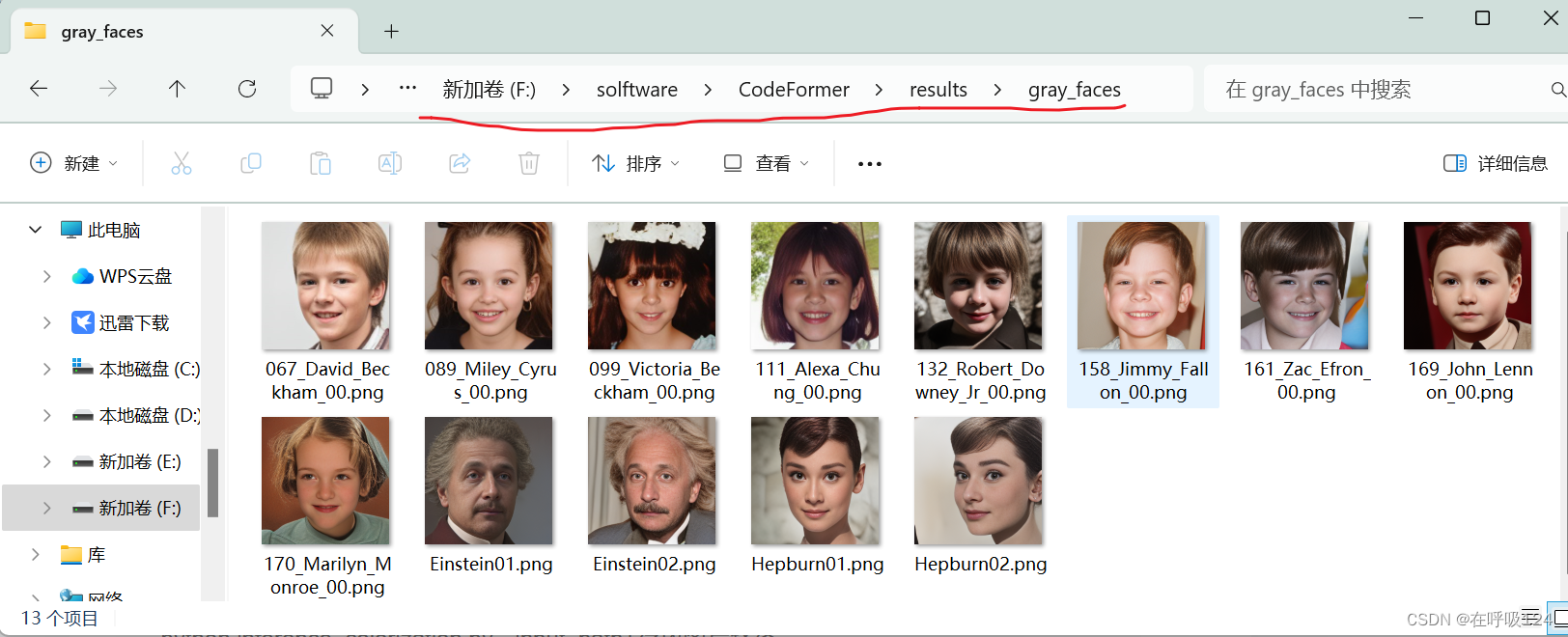The width and height of the screenshot is (1568, 637).
Task: Click results in the breadcrumb path
Action: pos(938,90)
